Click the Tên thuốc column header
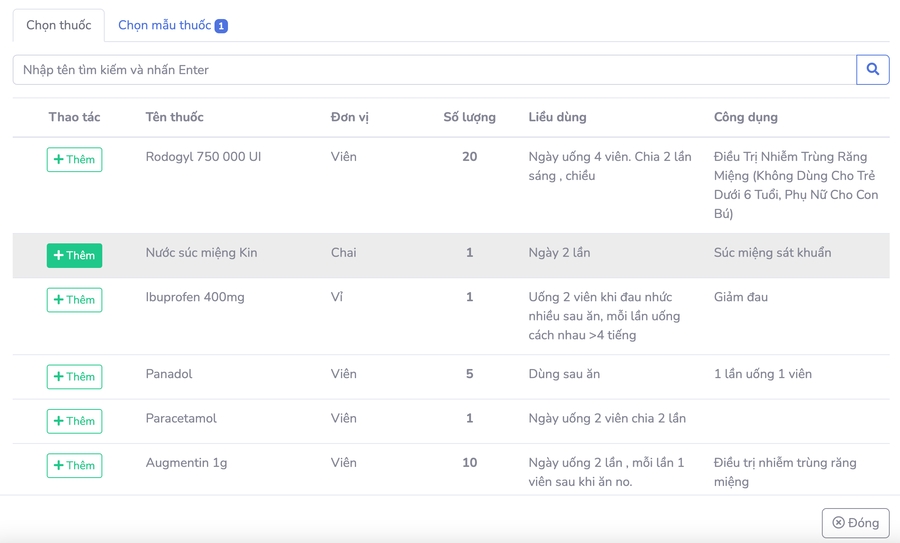 tap(174, 117)
